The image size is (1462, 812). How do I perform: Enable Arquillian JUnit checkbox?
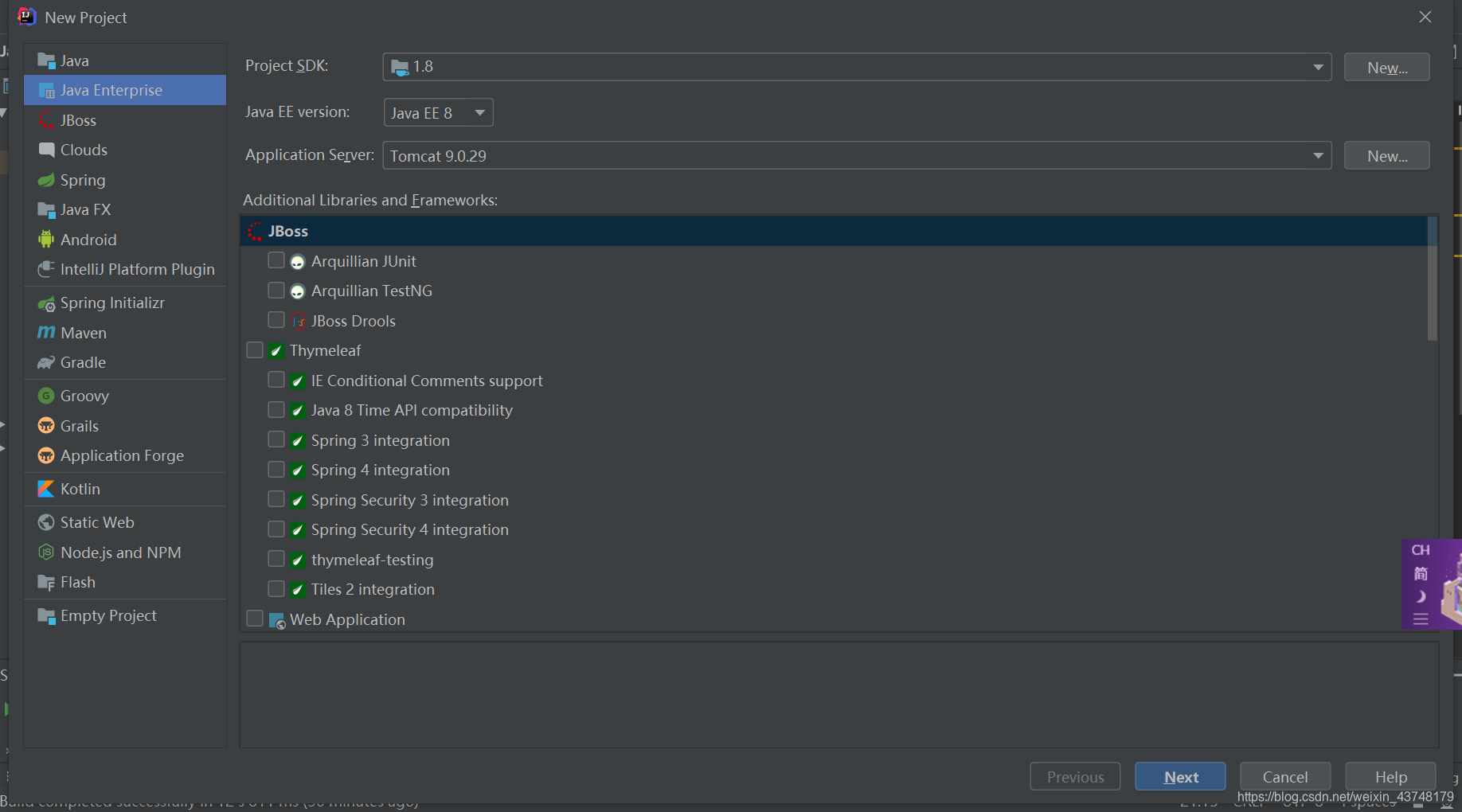click(x=276, y=260)
